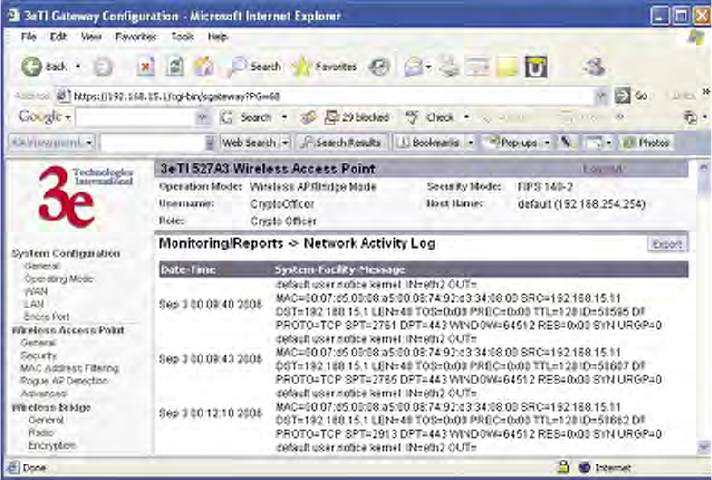Click the Home icon in toolbar

pyautogui.click(x=203, y=67)
